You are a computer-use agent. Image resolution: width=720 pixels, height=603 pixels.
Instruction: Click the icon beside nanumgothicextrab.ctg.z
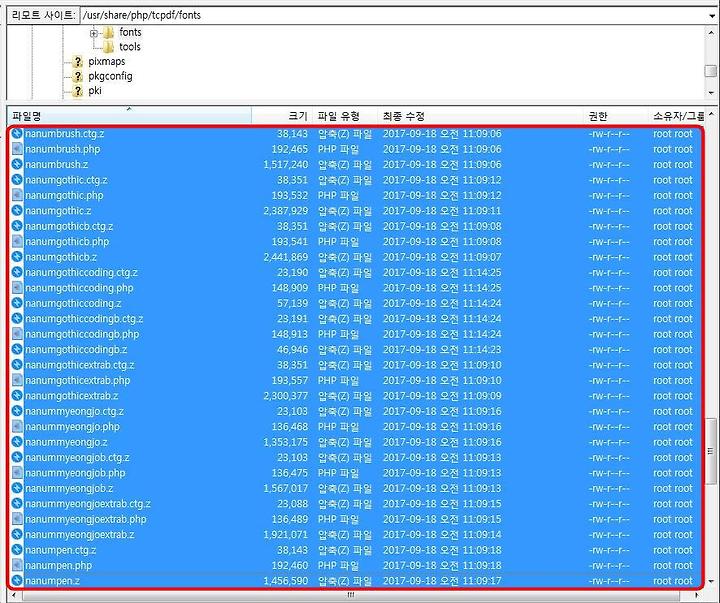17,365
